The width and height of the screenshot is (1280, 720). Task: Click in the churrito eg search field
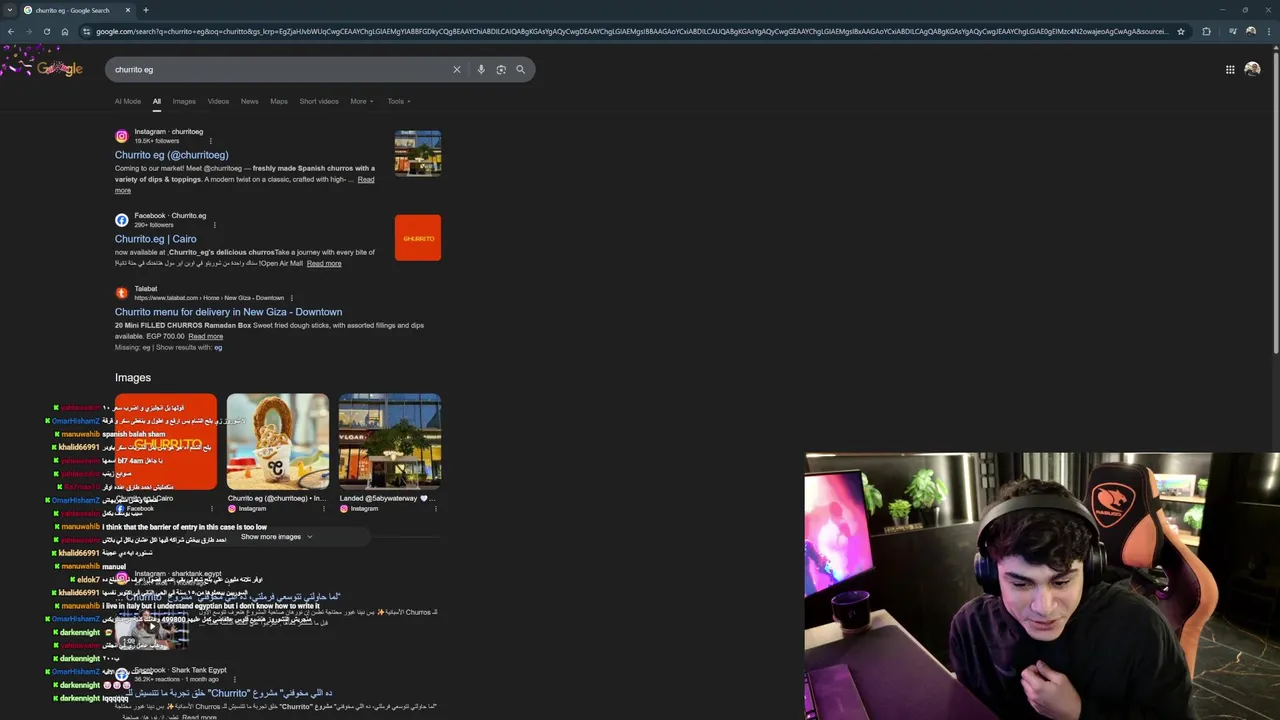[280, 70]
